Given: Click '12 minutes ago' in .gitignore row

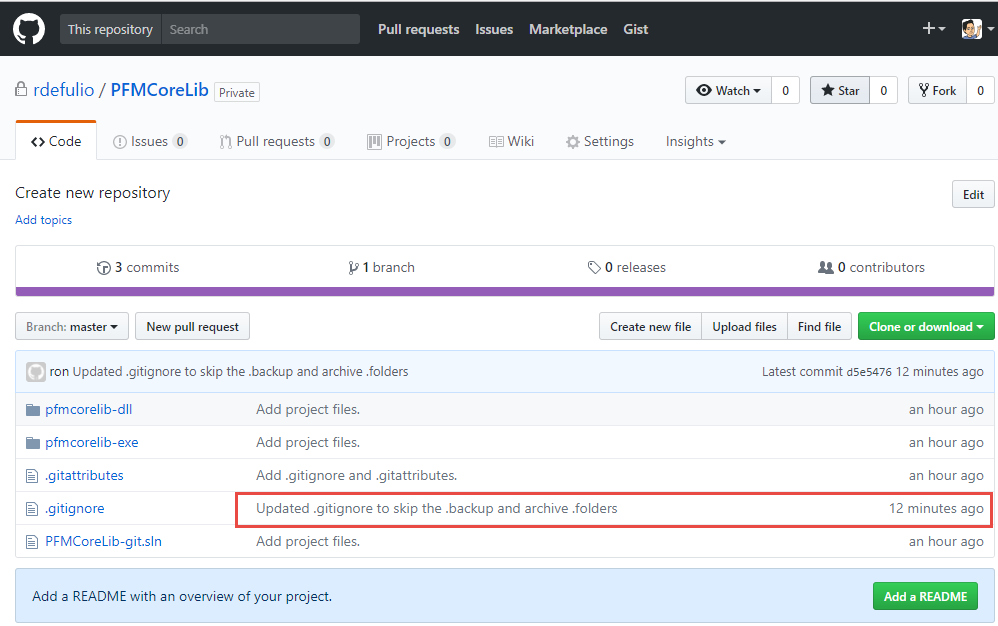Looking at the screenshot, I should [x=936, y=509].
